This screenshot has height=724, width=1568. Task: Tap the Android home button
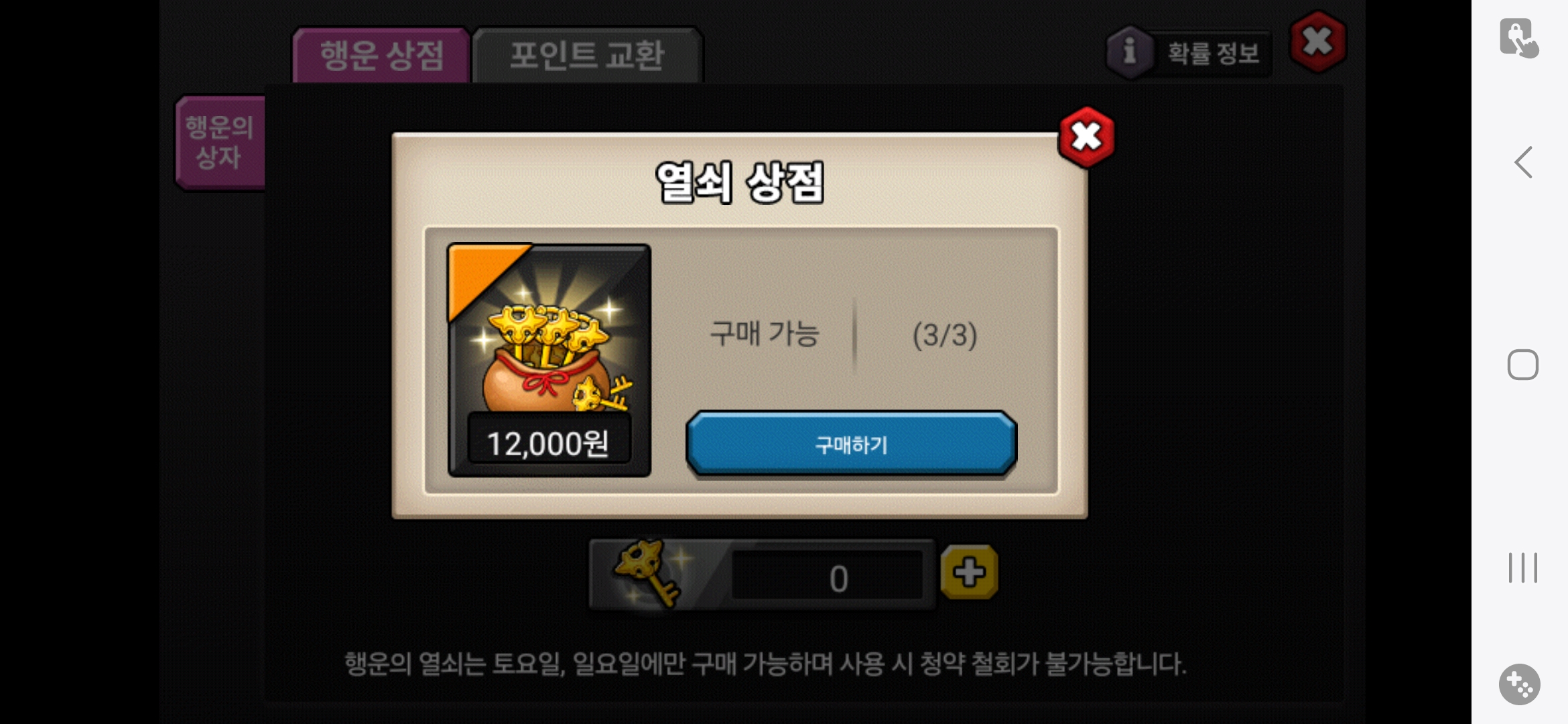tap(1522, 365)
